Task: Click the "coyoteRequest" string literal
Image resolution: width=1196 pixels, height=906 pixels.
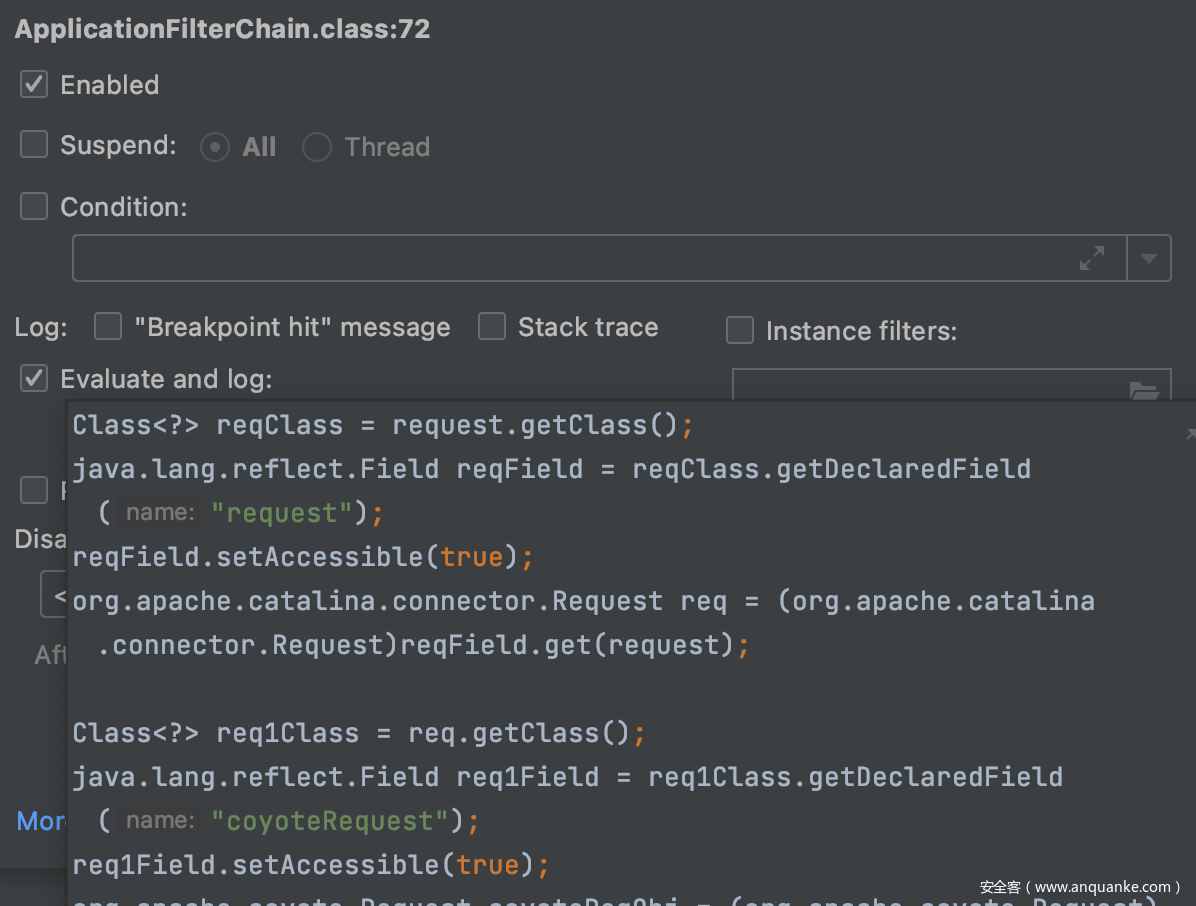Action: tap(329, 821)
